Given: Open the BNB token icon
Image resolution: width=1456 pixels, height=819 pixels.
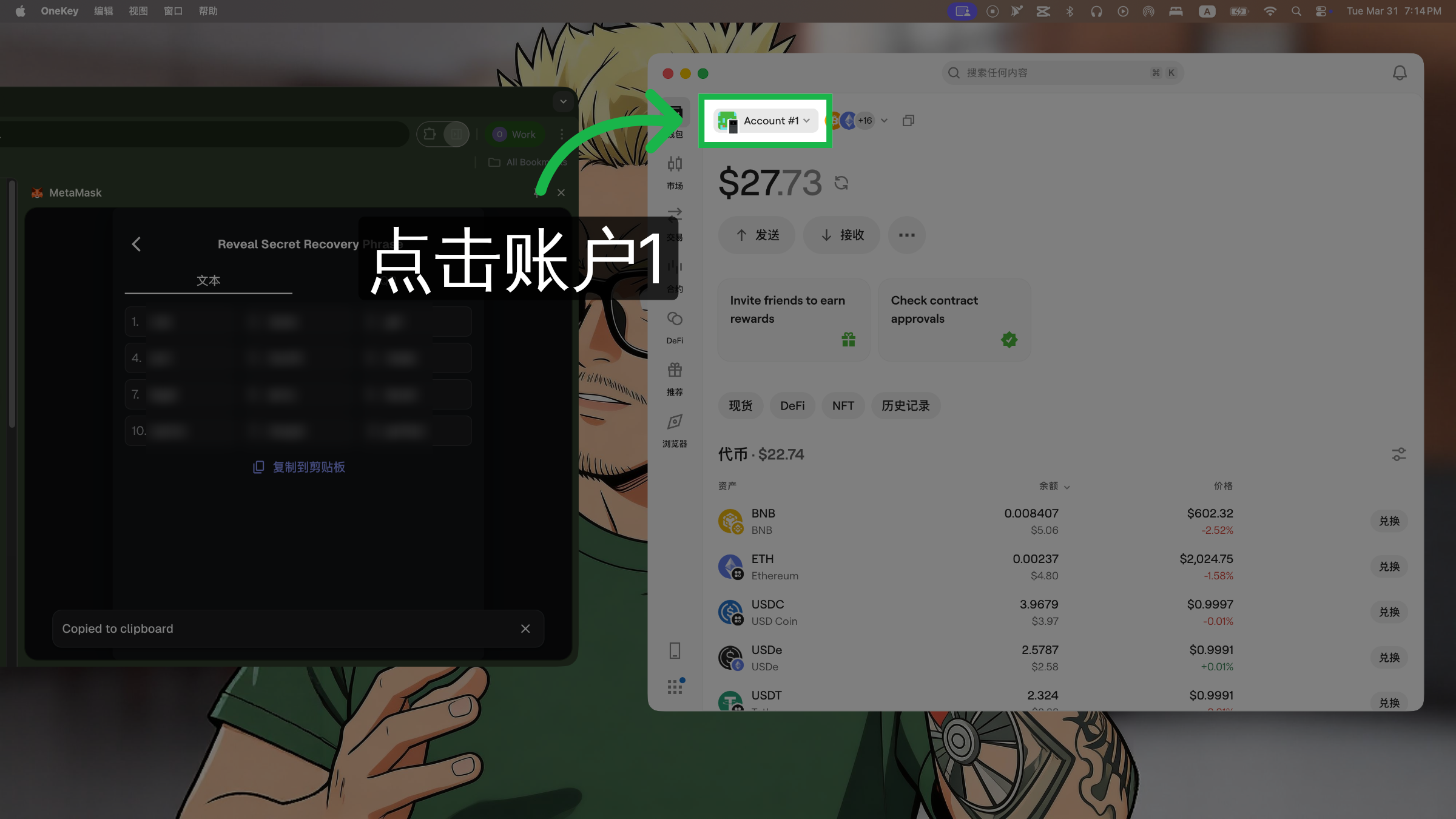Looking at the screenshot, I should [730, 521].
